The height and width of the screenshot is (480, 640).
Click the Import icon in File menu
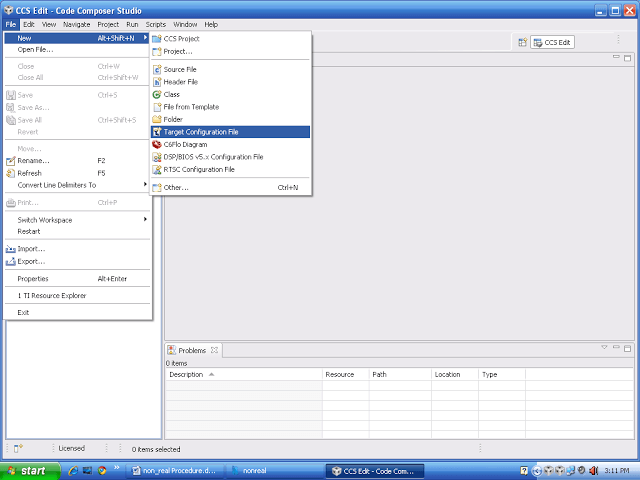pos(11,249)
